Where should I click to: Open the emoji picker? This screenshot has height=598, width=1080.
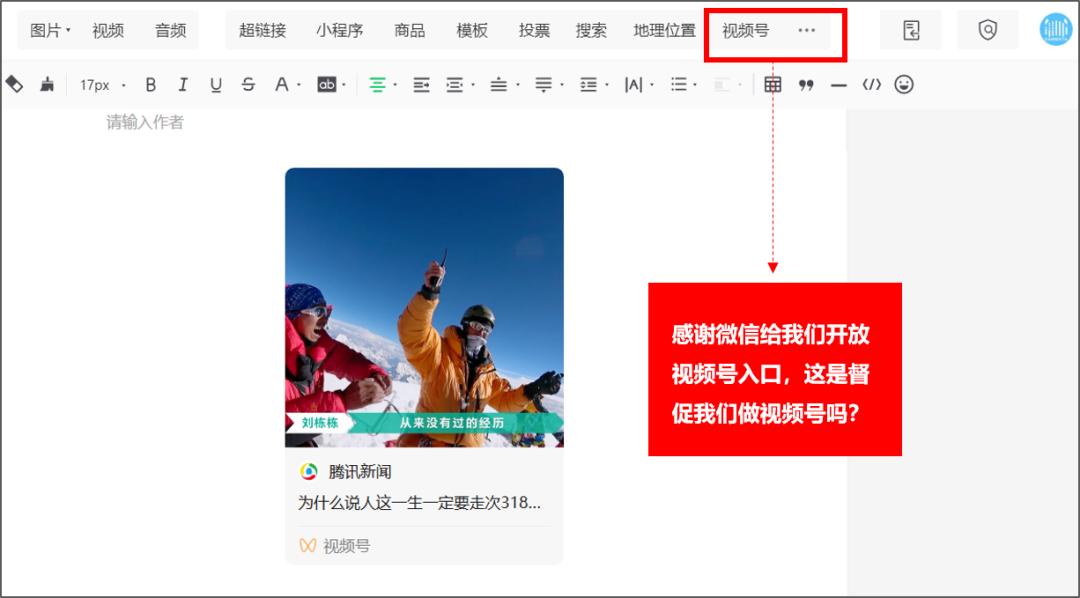904,85
